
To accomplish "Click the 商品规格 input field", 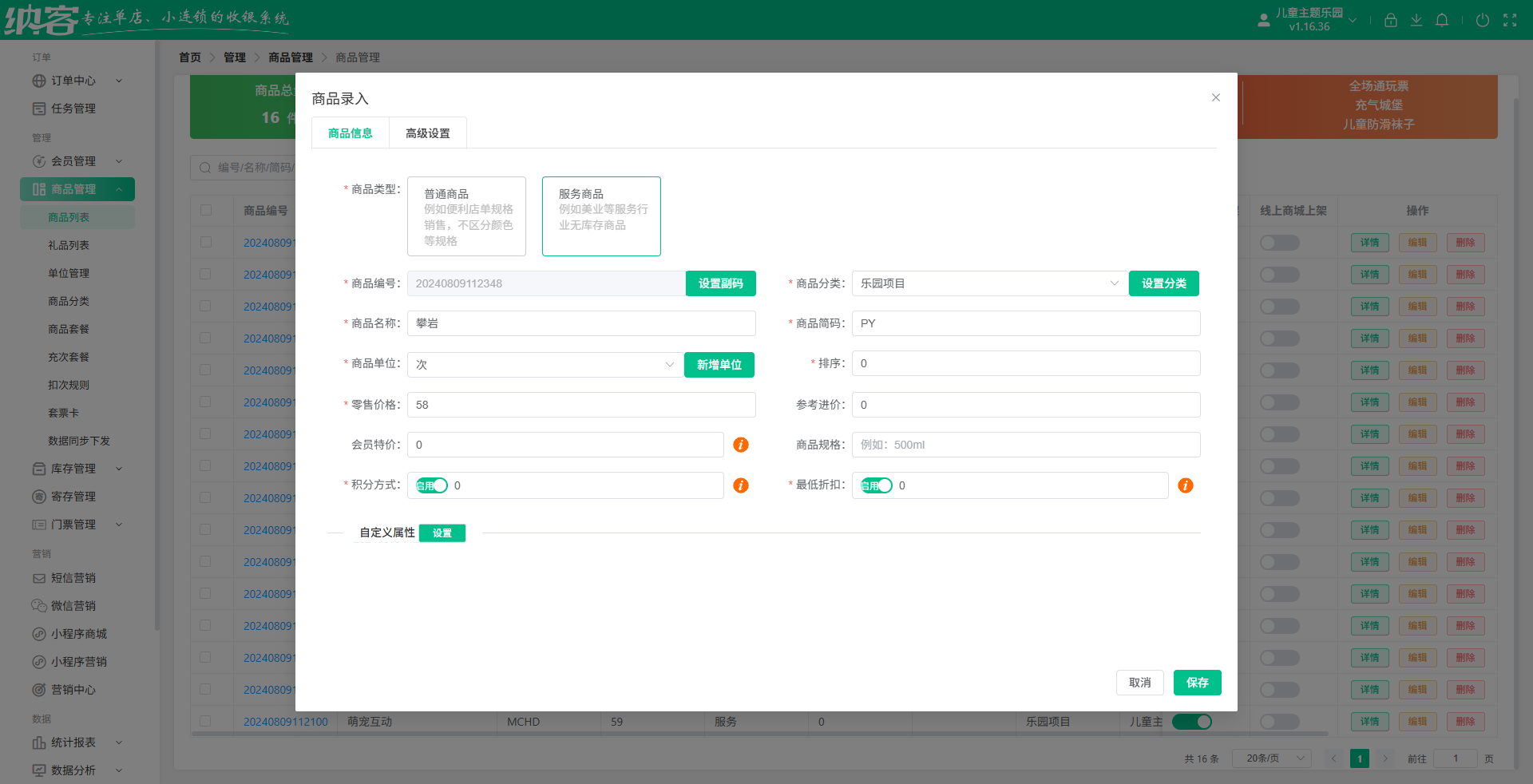I will click(x=1026, y=445).
